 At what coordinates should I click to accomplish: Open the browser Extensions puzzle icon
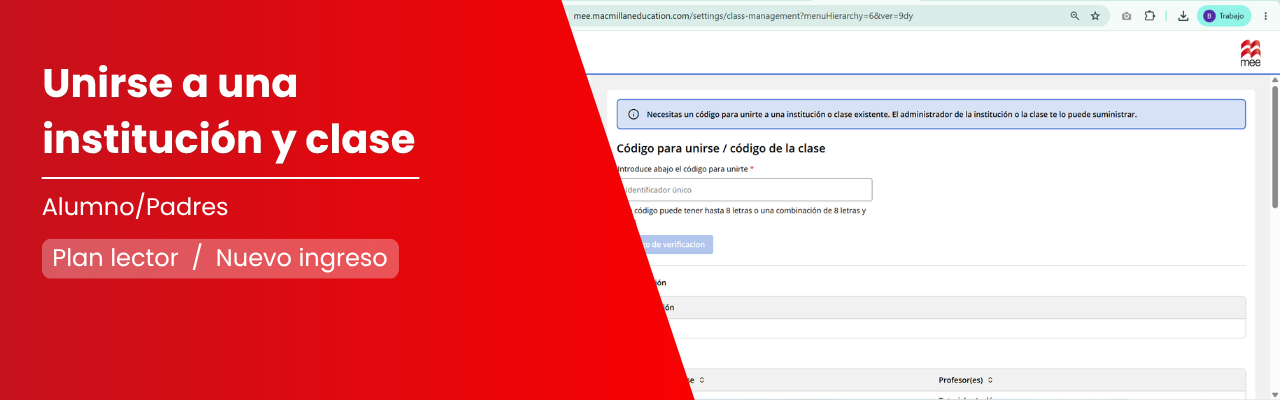[1150, 16]
